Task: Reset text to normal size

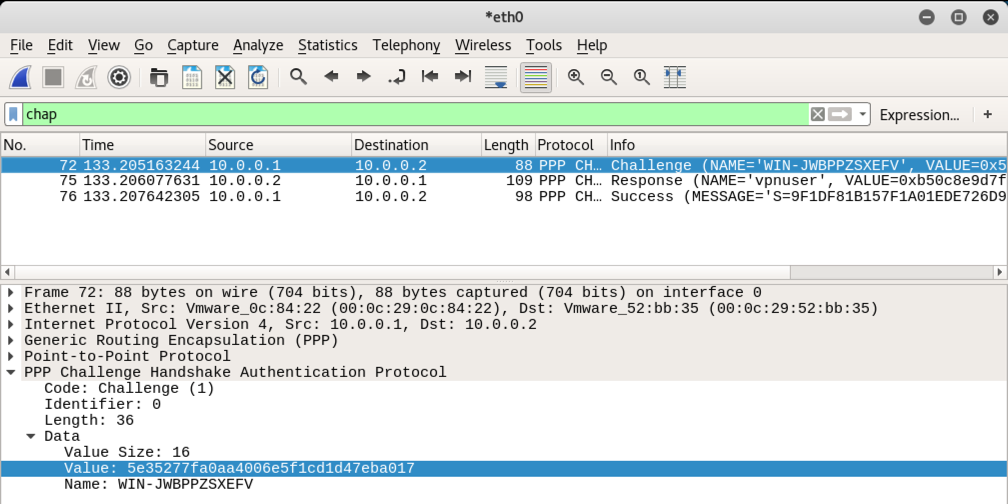Action: pos(642,77)
